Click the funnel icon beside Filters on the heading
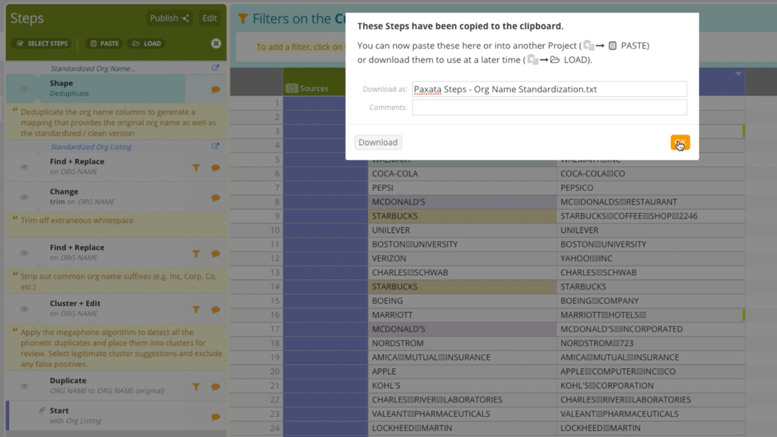The image size is (777, 437). point(243,19)
